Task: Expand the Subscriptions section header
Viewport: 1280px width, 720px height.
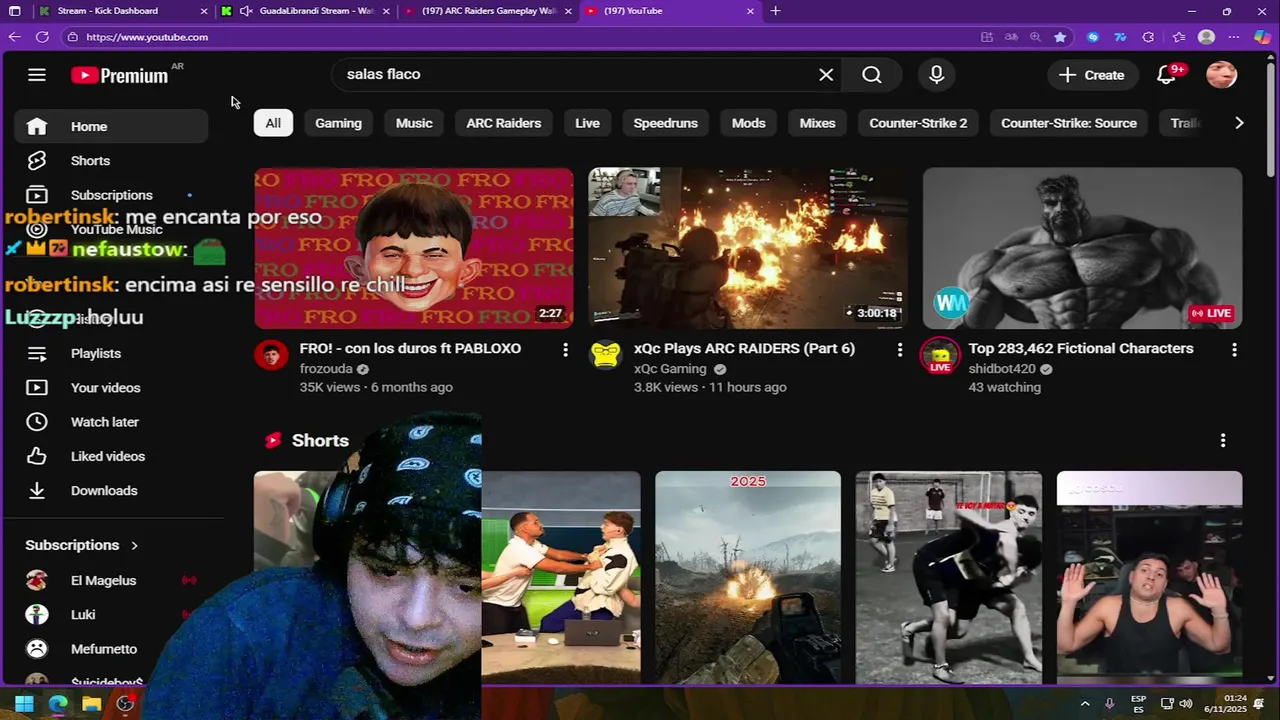Action: point(82,545)
